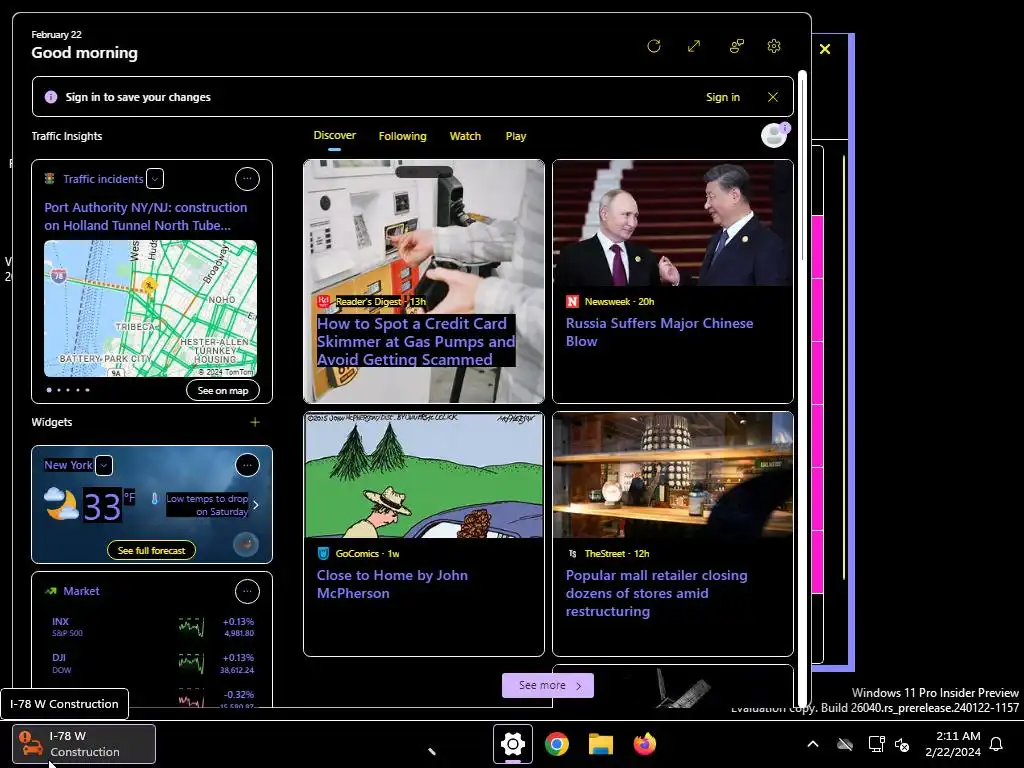The height and width of the screenshot is (768, 1024).
Task: Dismiss the sign-in banner
Action: [x=773, y=97]
